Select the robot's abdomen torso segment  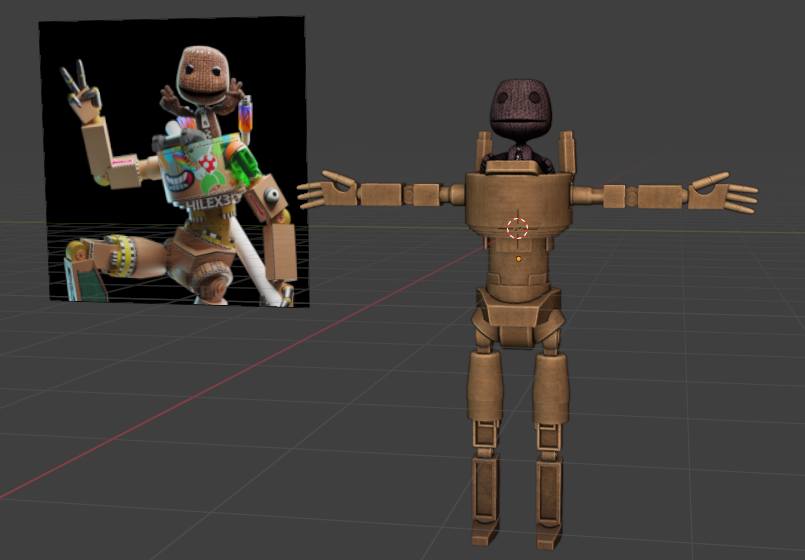click(x=517, y=265)
